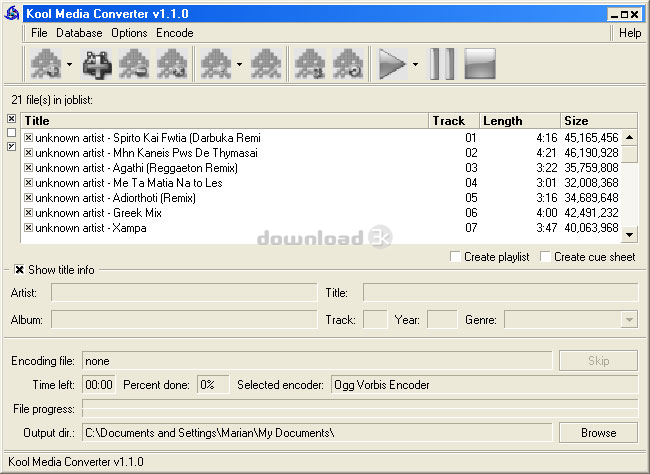650x474 pixels.
Task: Click the Track number input field
Action: coord(375,319)
